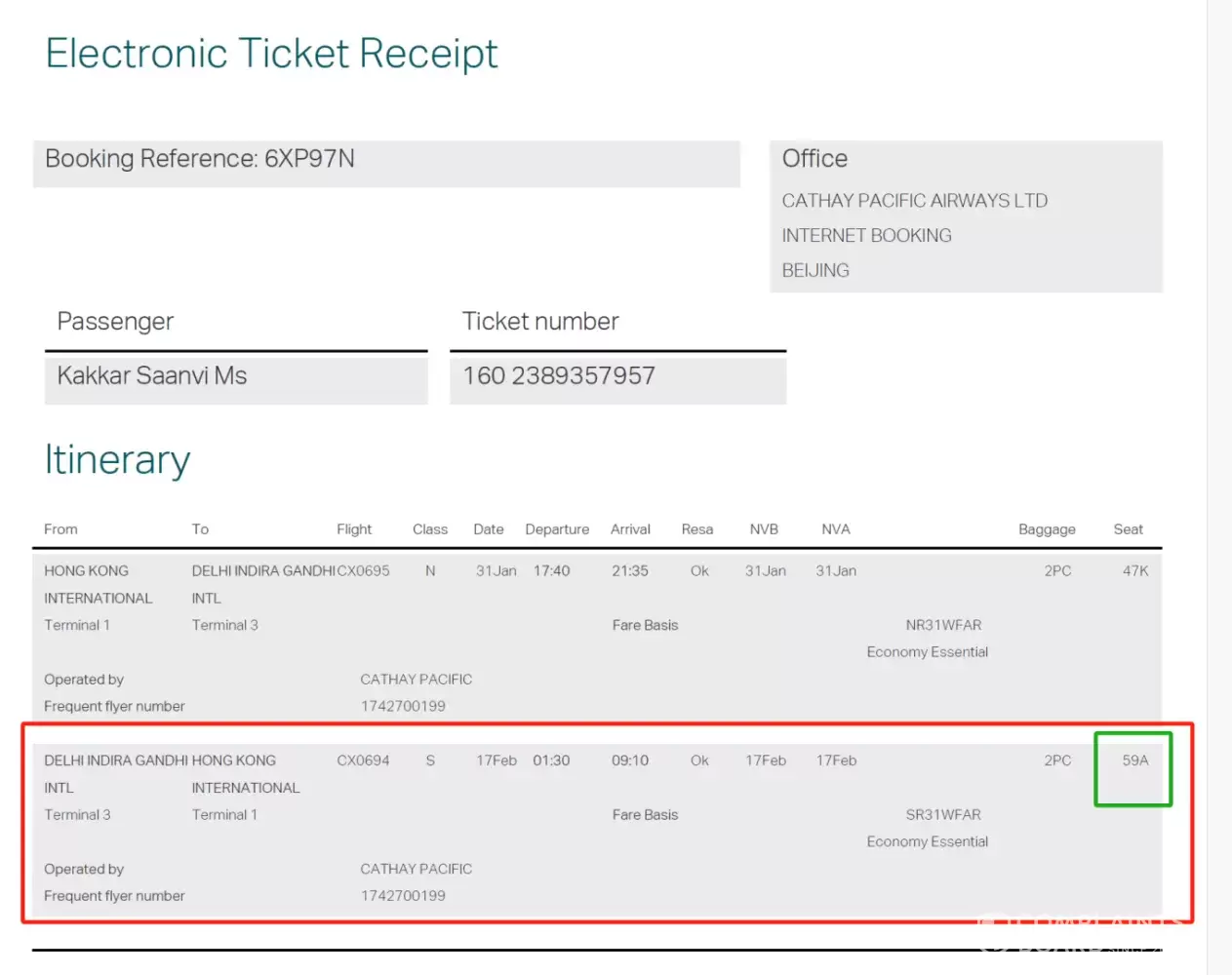Click the Booking Reference 6XP97N field
The image size is (1232, 975).
(x=200, y=159)
